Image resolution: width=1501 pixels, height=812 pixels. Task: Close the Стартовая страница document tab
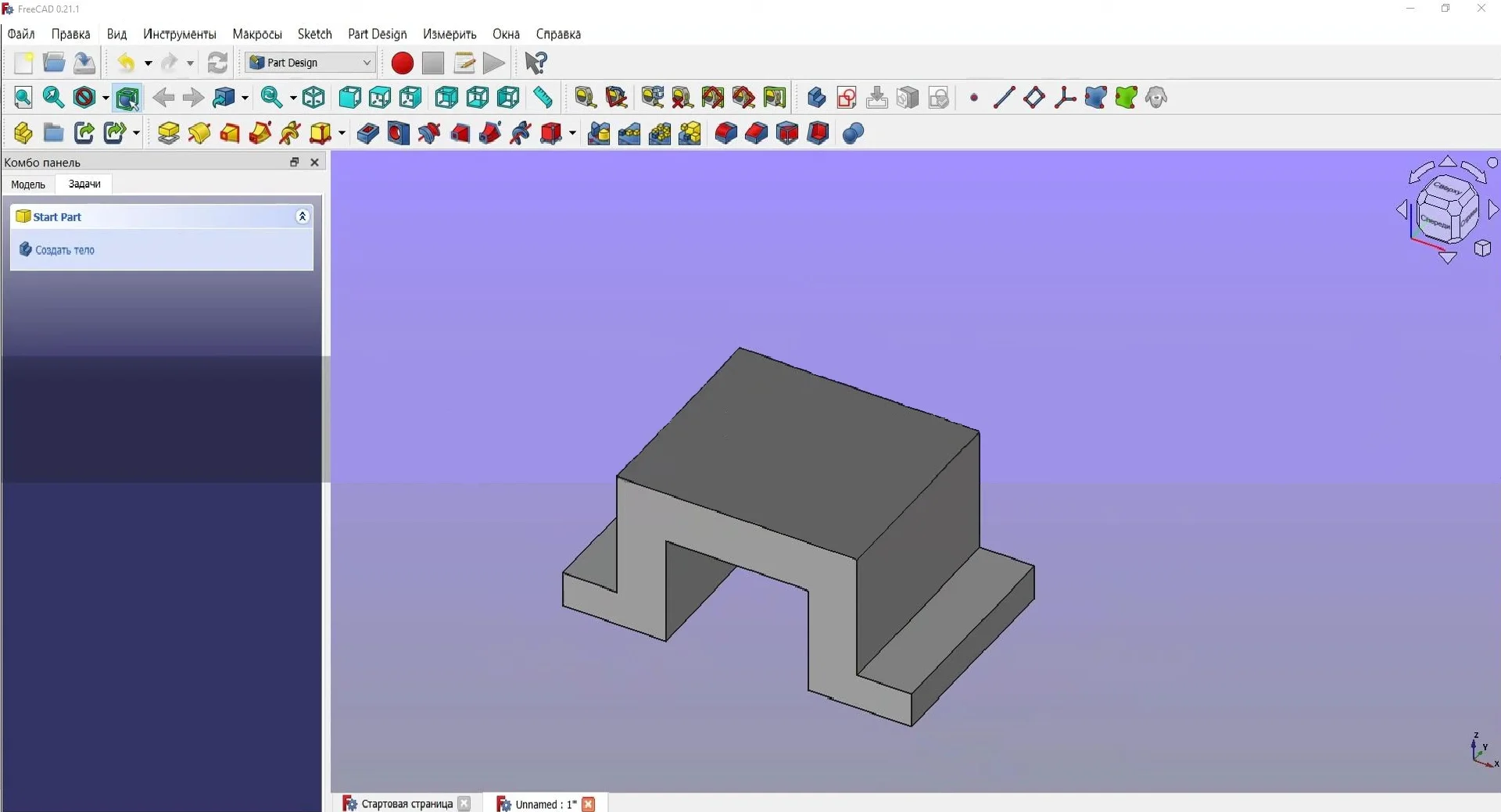(x=464, y=803)
